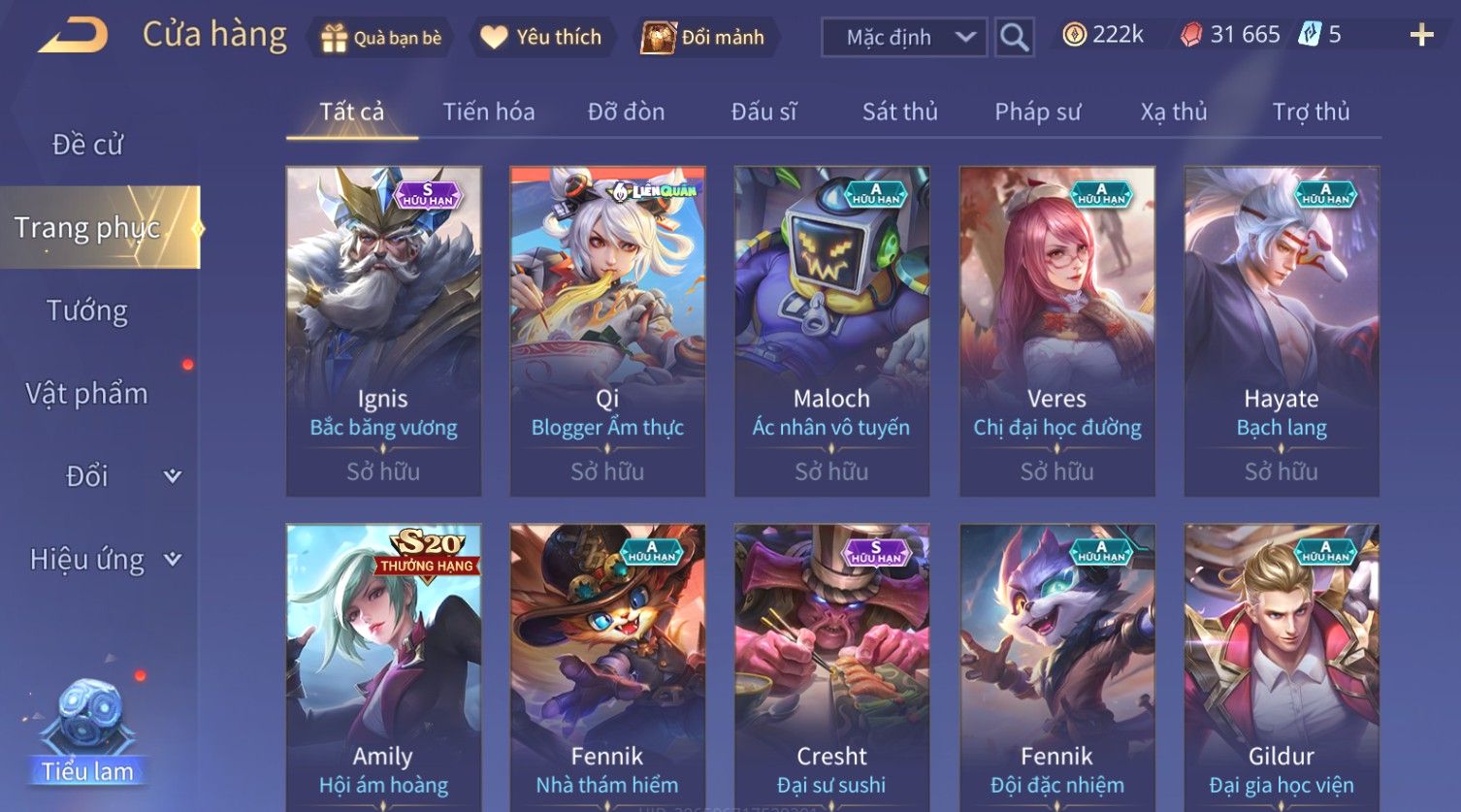Open the Ignis Bắc băng vương skin
This screenshot has width=1461, height=812.
(x=383, y=332)
